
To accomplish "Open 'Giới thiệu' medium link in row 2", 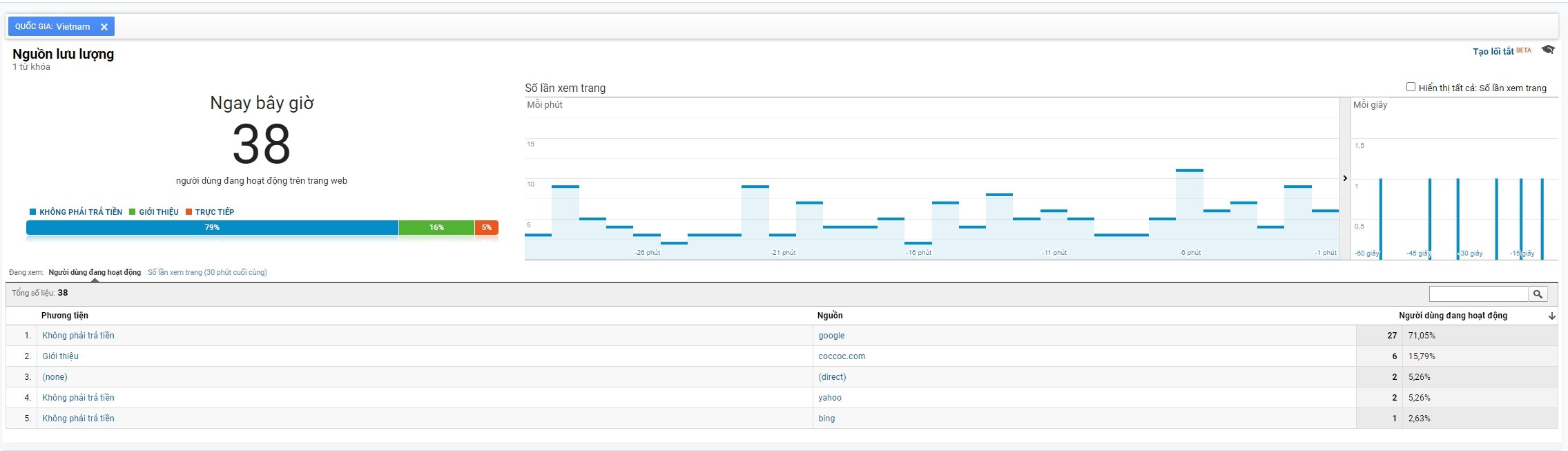I will 60,356.
